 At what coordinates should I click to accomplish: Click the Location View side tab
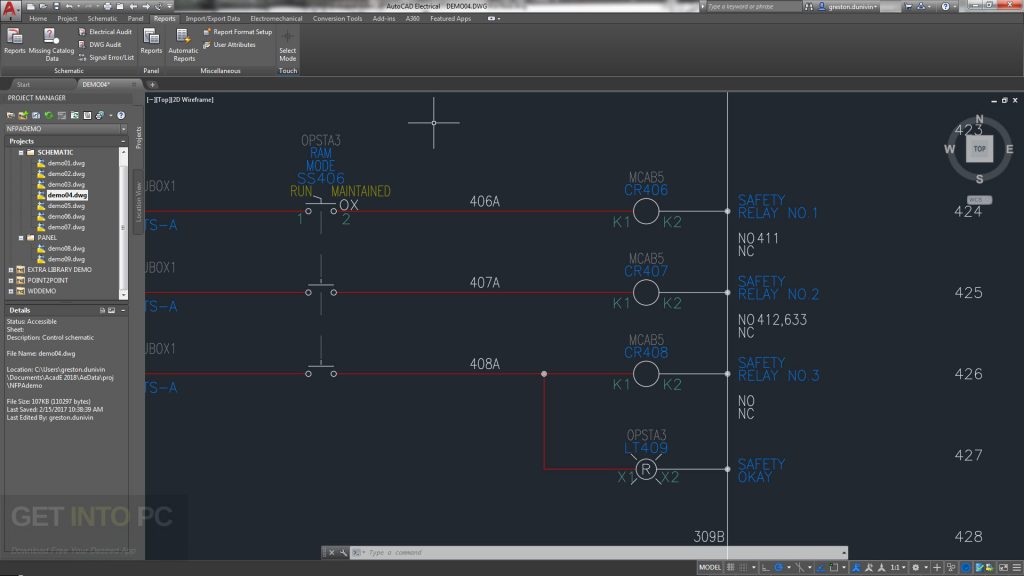coord(138,201)
